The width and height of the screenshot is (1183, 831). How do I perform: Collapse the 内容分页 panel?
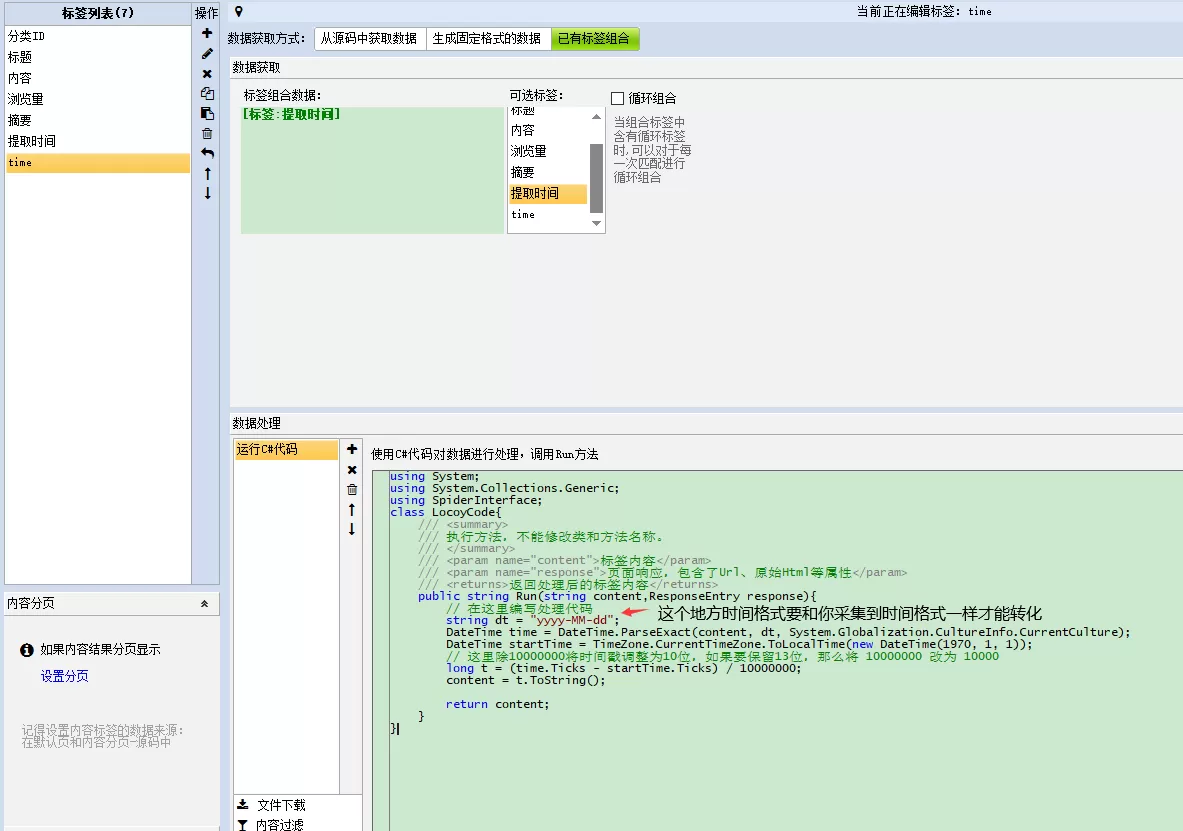click(x=204, y=604)
